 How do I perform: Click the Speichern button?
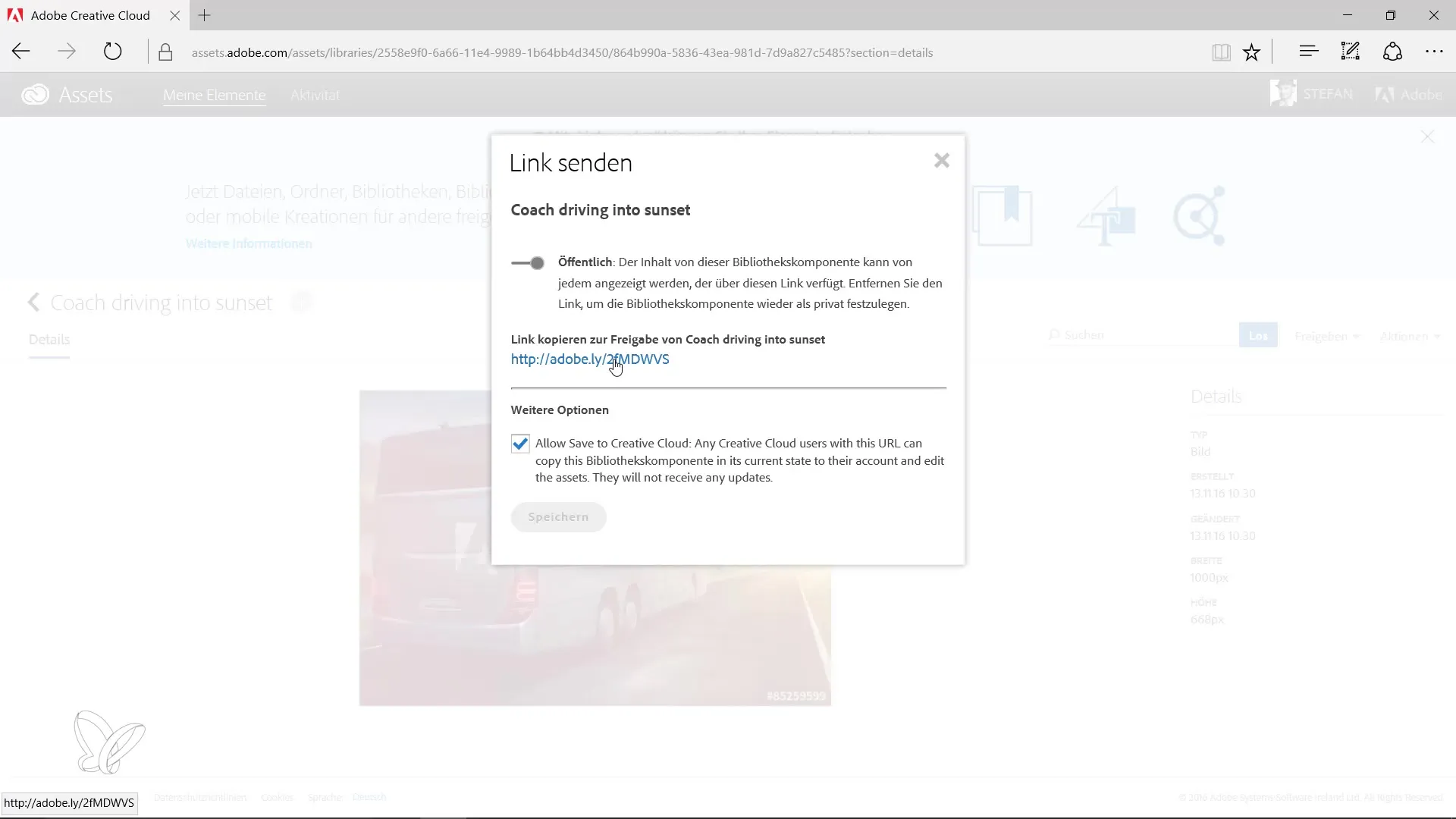[558, 517]
